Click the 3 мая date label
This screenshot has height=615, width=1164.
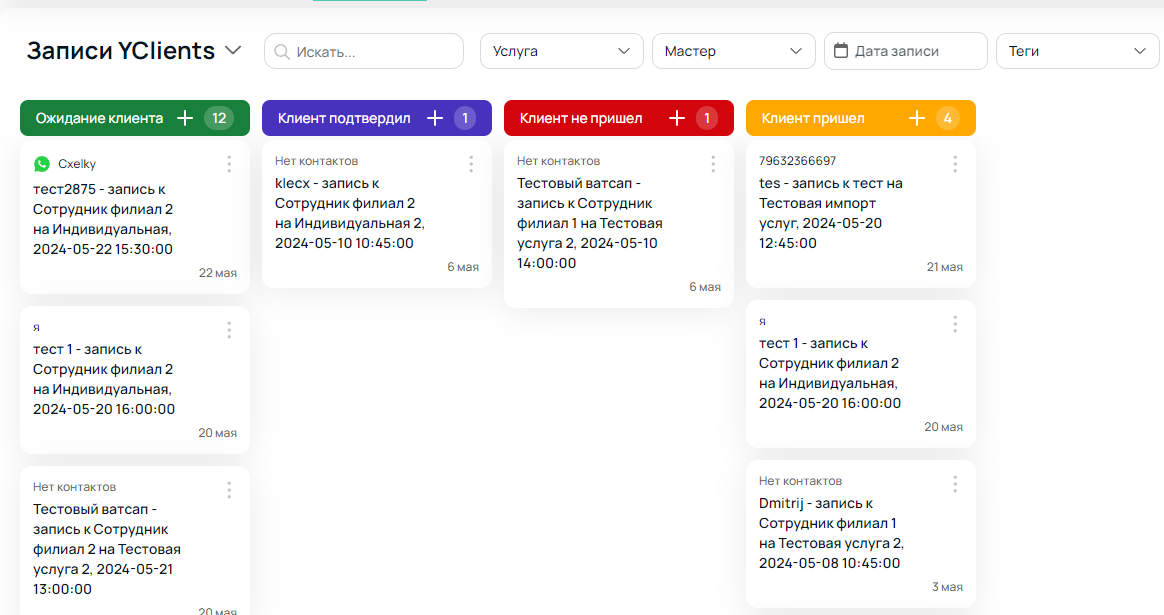(947, 587)
